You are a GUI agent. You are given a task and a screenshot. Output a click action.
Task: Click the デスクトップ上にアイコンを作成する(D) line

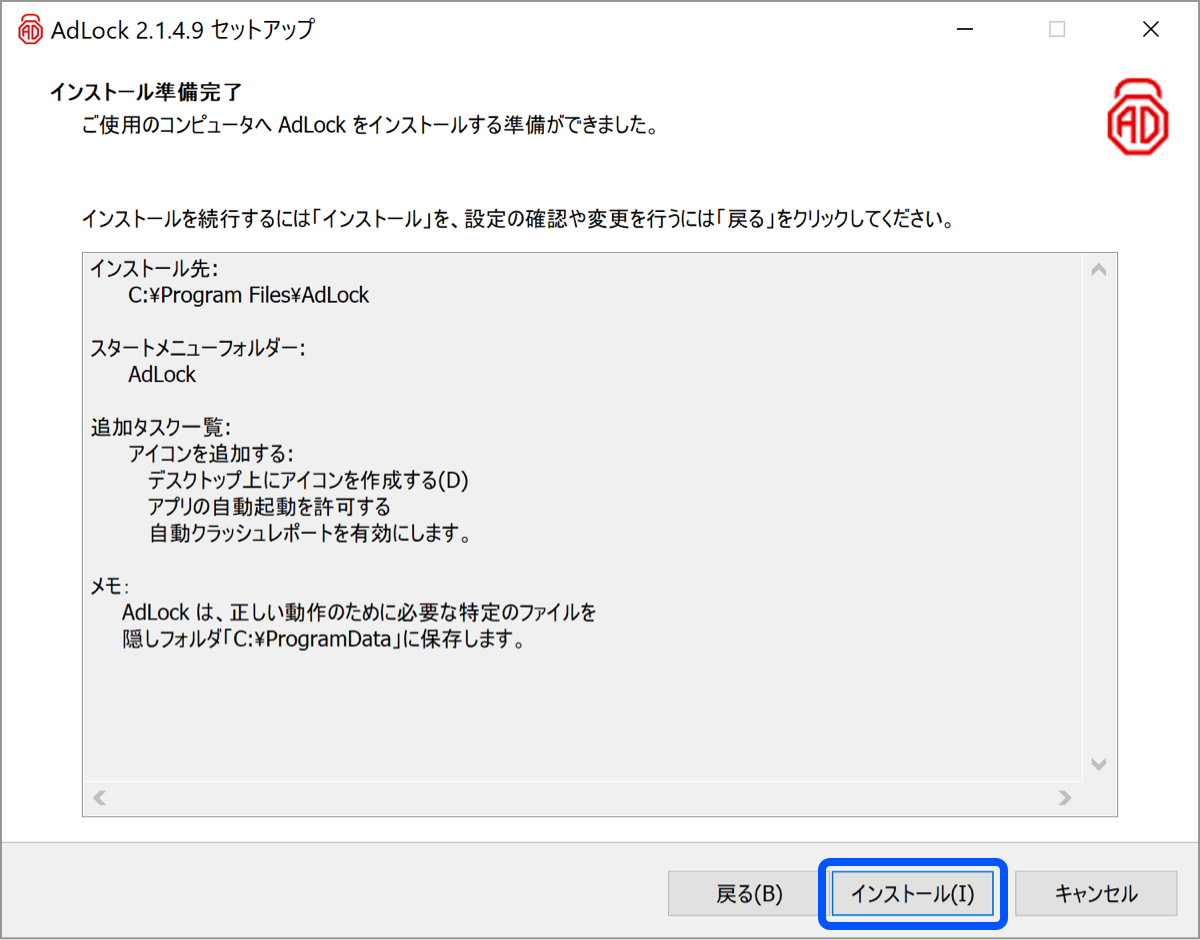tap(308, 480)
